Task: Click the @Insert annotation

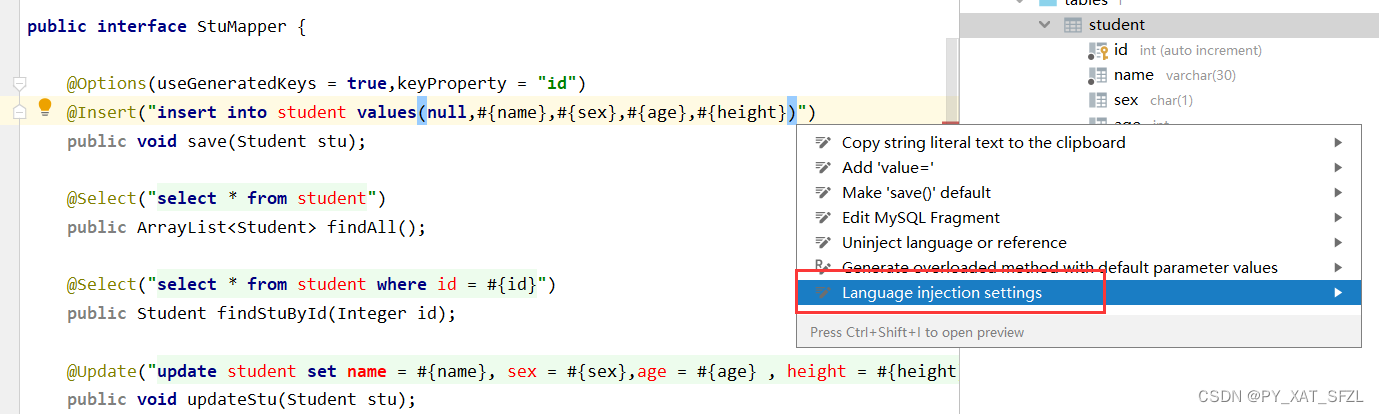Action: [x=102, y=113]
